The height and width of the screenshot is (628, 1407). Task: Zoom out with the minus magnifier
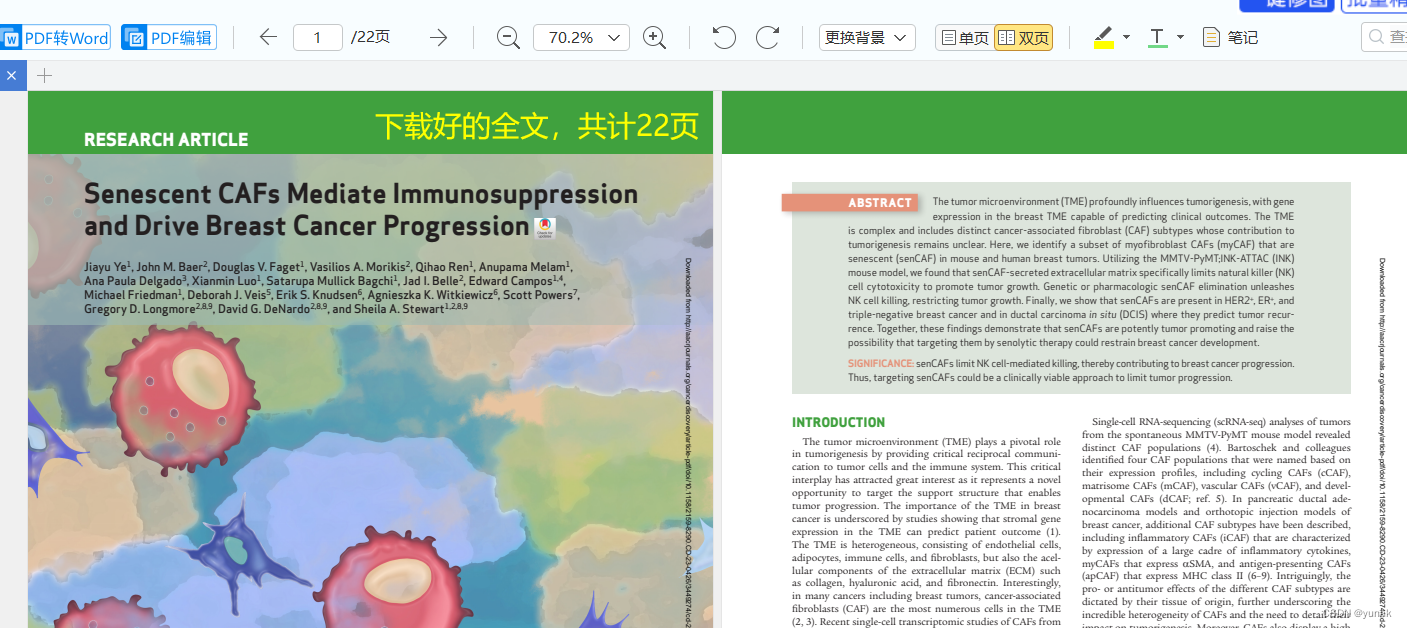[x=509, y=38]
